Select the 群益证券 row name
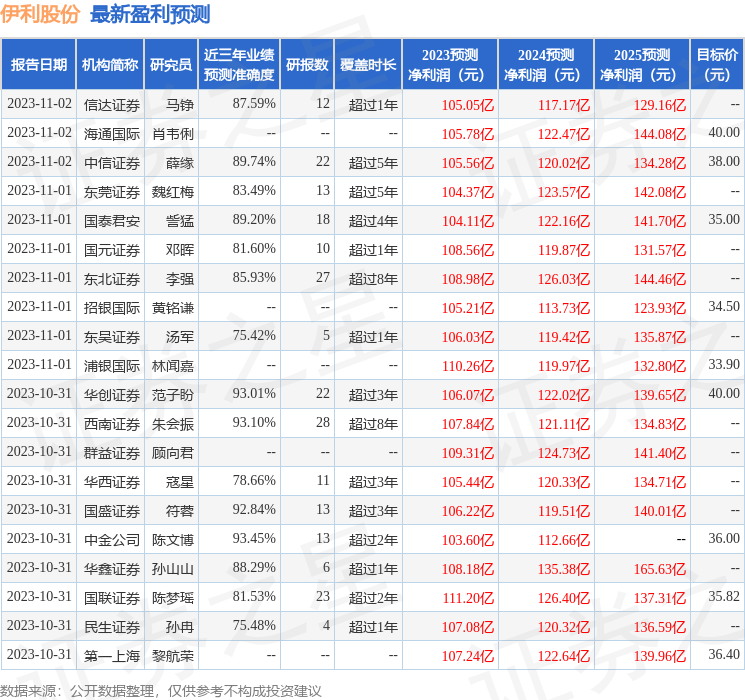Screen dimensions: 745x700 (x=112, y=452)
